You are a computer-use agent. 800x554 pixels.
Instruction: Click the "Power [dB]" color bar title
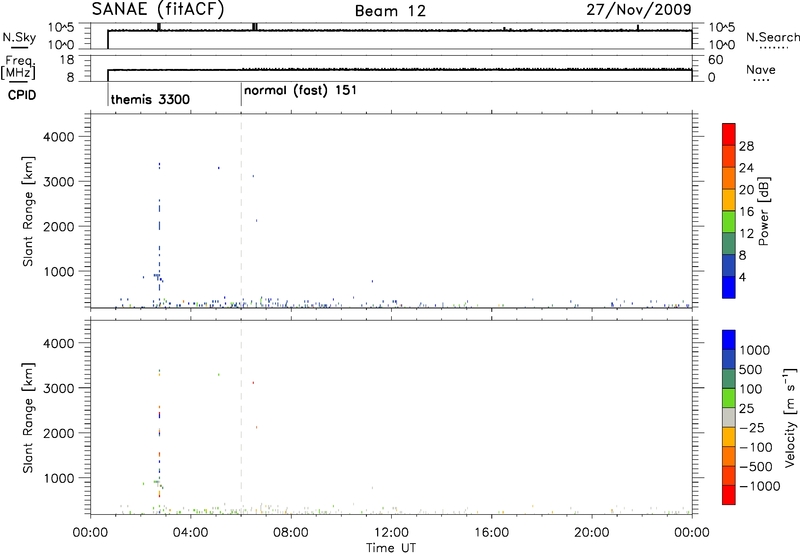click(764, 211)
